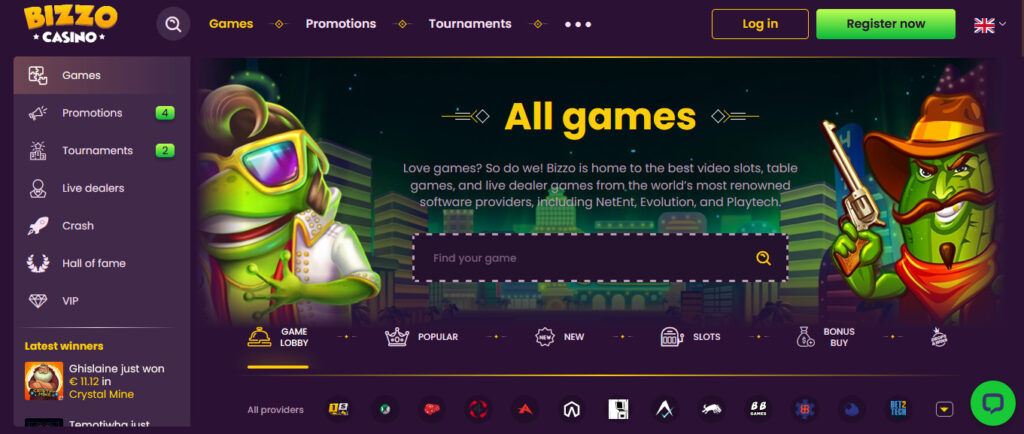Expand the language selector with UK flag
The width and height of the screenshot is (1024, 434).
point(990,25)
